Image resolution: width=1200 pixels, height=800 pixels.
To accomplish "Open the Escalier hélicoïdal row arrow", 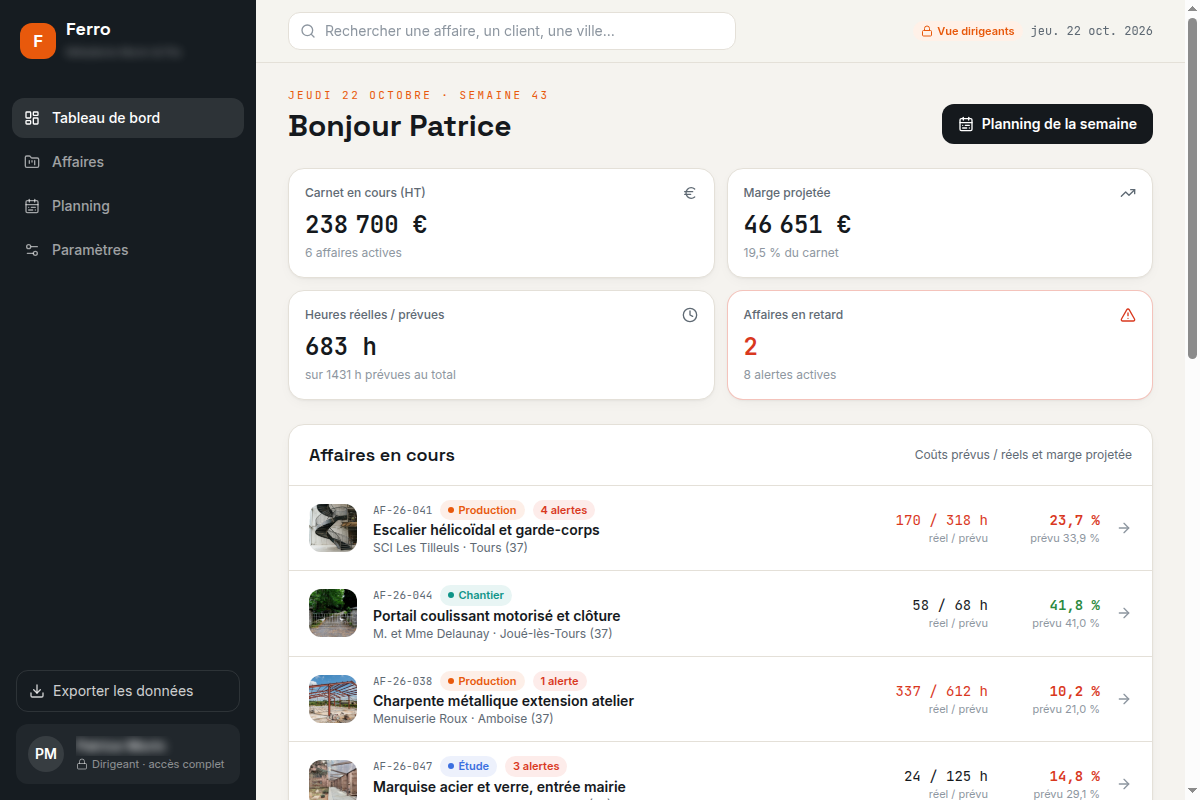I will click(1124, 528).
